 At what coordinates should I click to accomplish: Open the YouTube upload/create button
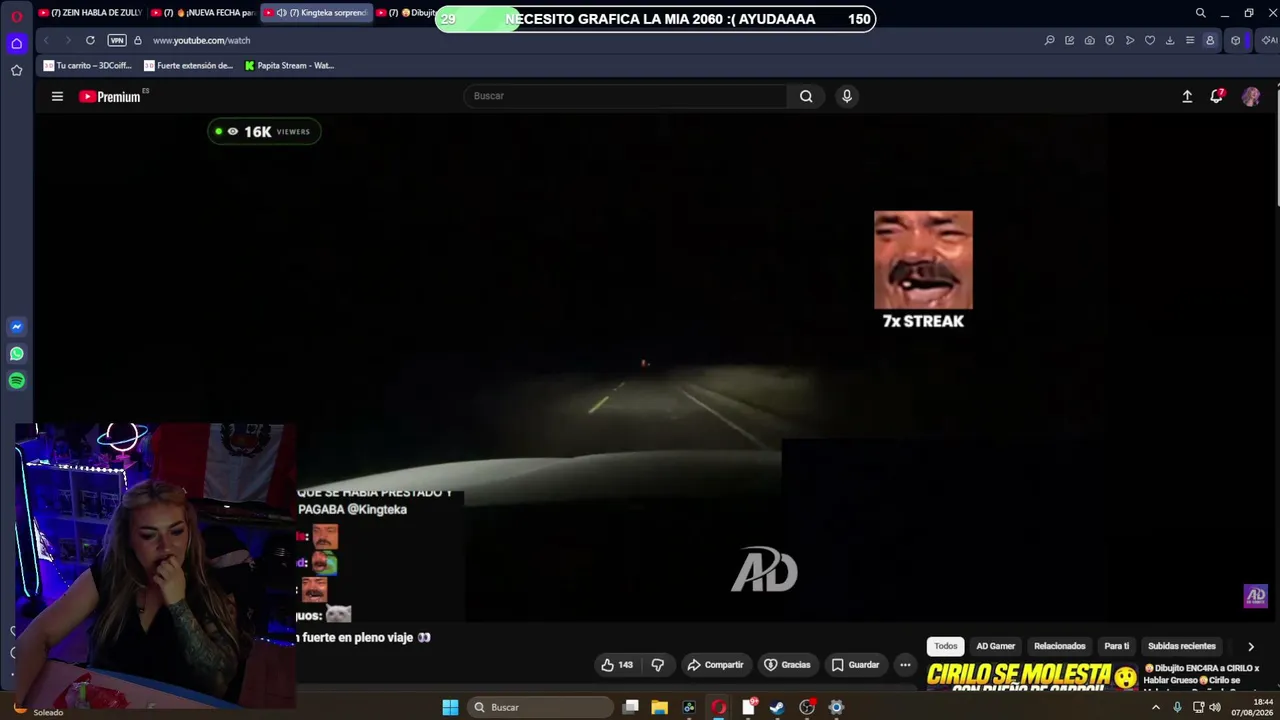tap(1187, 96)
